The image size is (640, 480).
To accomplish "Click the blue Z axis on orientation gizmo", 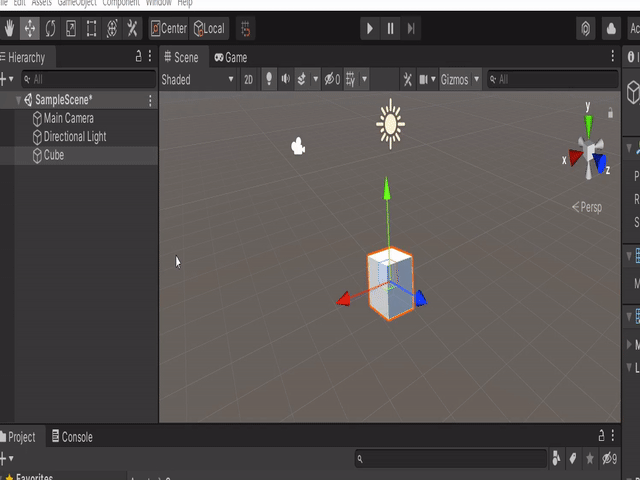I will tap(600, 162).
